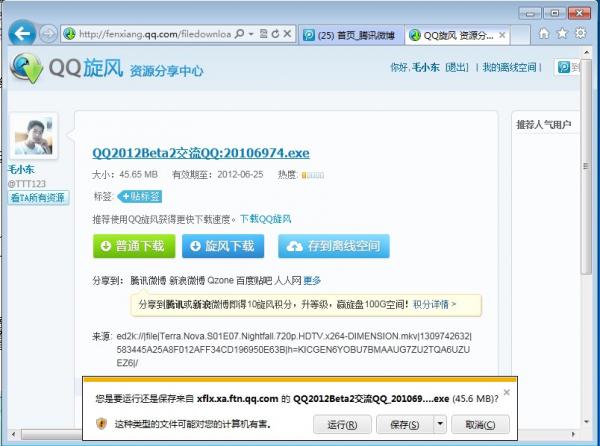Click the @TTT123 handle text
The image size is (600, 446).
coord(27,184)
